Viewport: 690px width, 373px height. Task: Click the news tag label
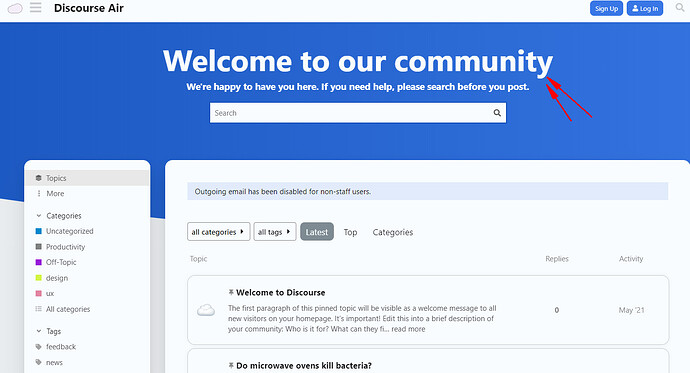pyautogui.click(x=54, y=362)
